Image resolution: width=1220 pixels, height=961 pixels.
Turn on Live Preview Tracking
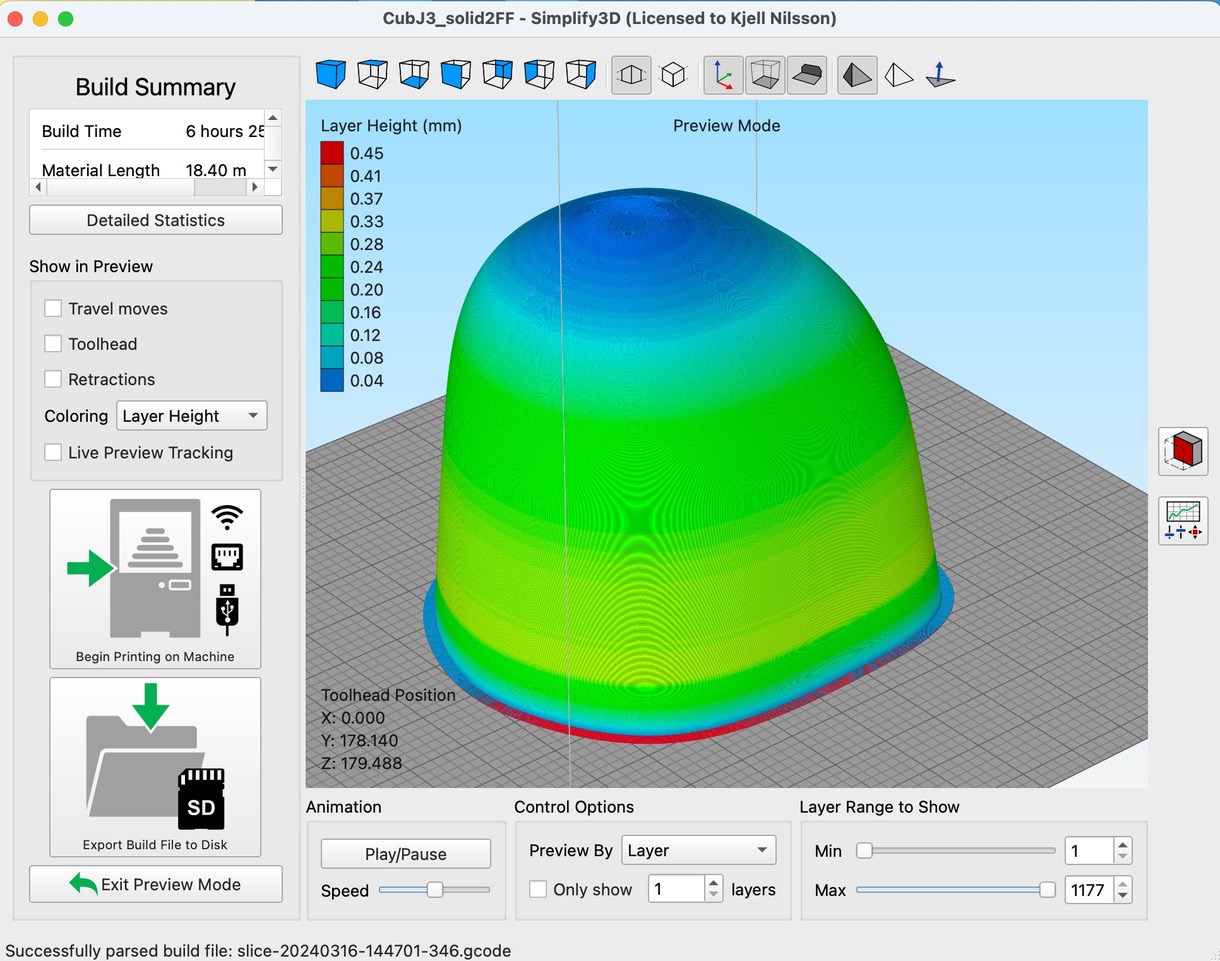click(x=54, y=453)
